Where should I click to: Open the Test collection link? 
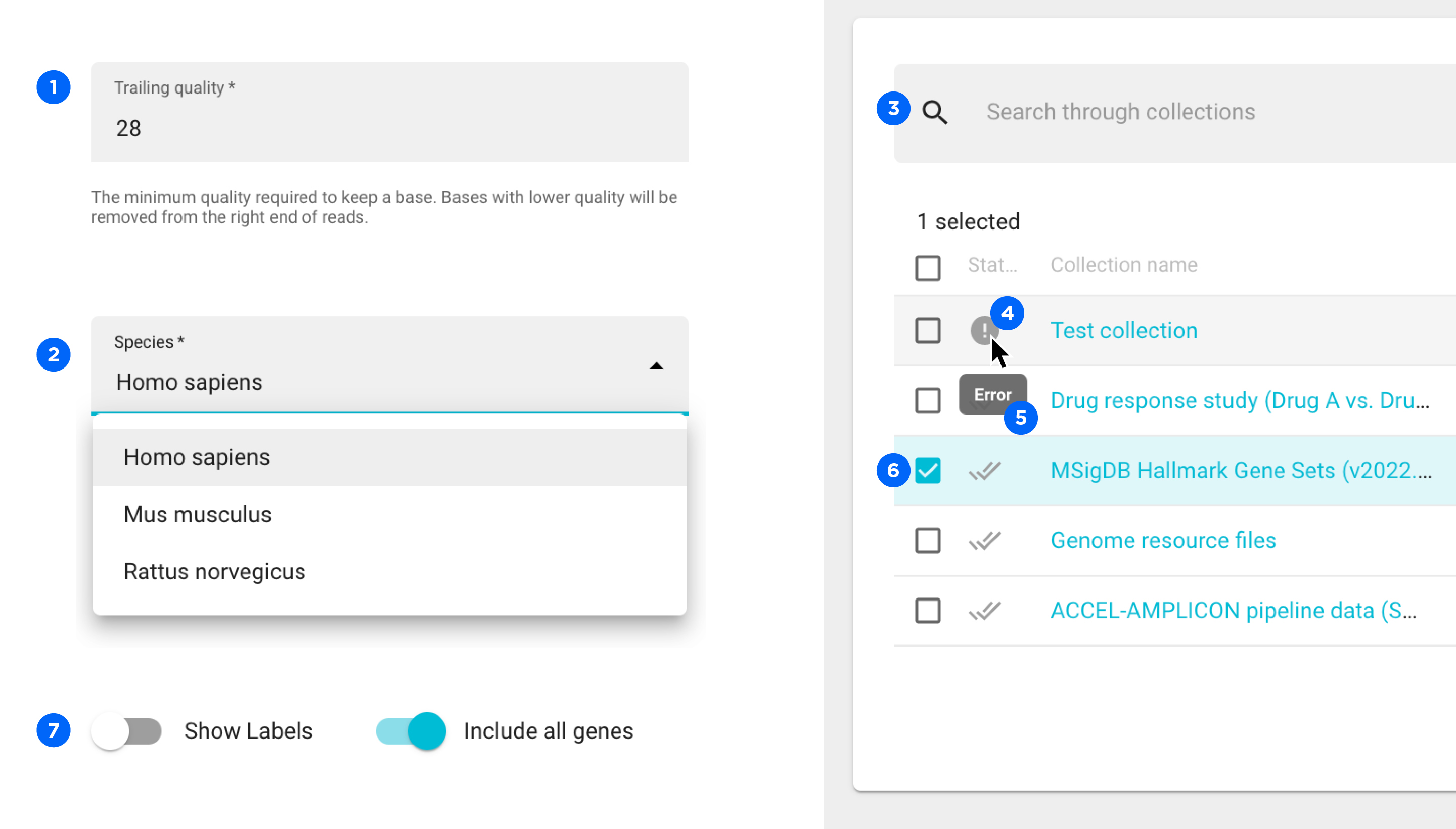[1123, 331]
